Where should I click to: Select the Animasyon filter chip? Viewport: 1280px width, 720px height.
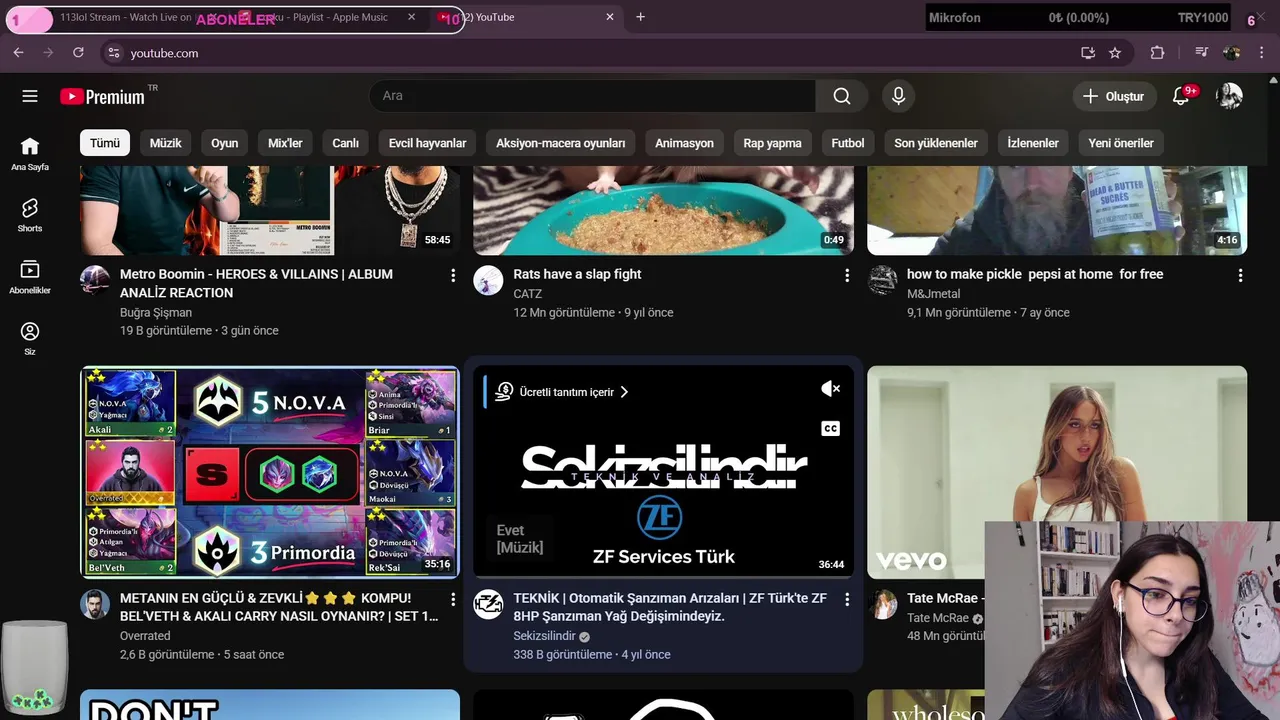click(684, 143)
